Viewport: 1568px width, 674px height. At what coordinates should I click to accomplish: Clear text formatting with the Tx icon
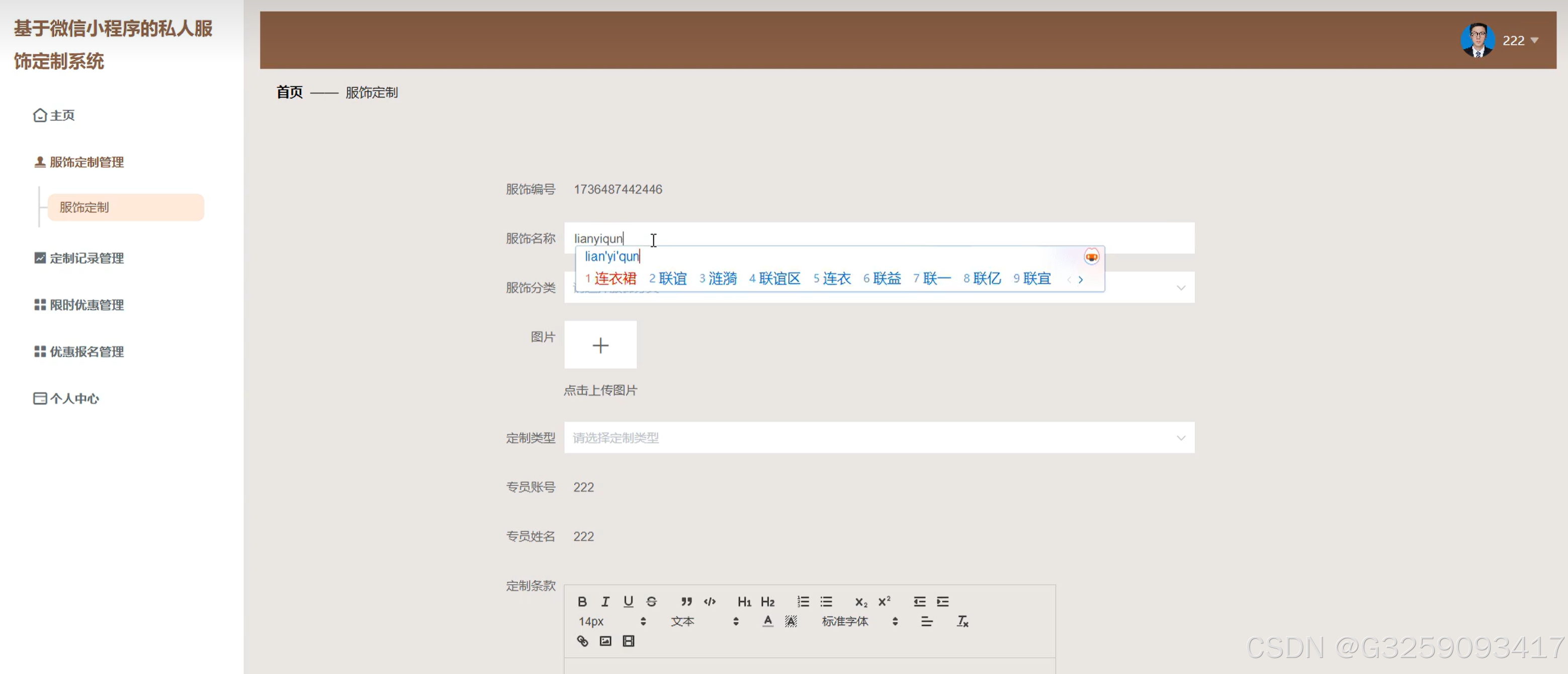pos(962,621)
